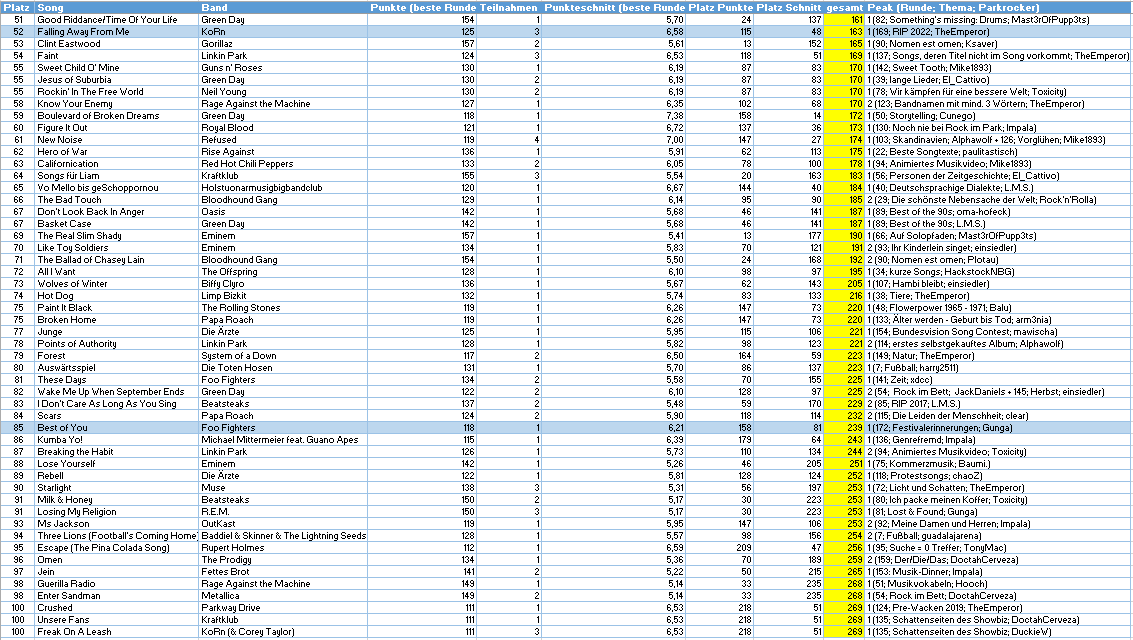Select the band cell 'Royal Blood'
This screenshot has width=1133, height=640.
(283, 128)
